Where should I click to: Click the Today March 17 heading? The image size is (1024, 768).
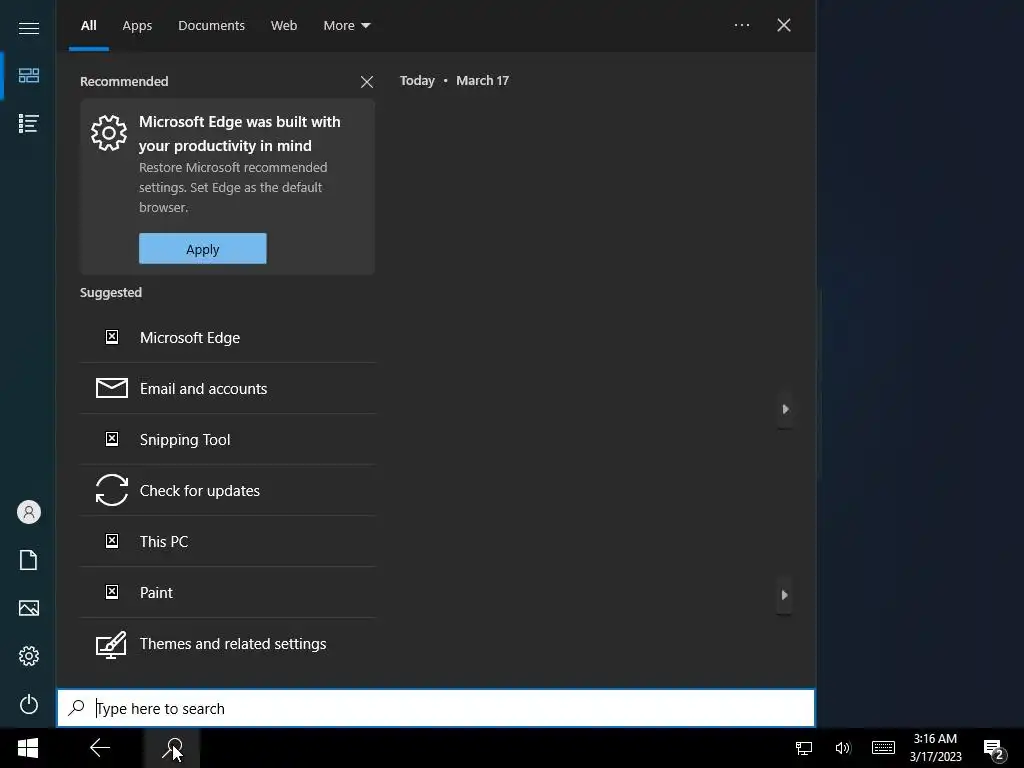[455, 80]
